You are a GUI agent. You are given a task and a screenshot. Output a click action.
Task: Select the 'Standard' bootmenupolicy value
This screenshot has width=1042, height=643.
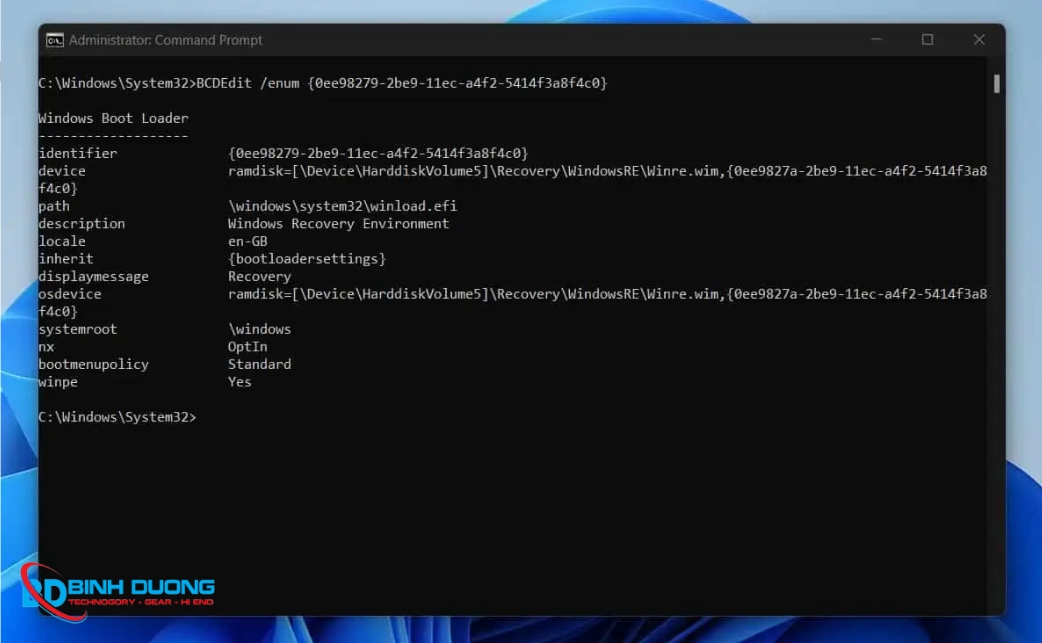click(x=260, y=365)
